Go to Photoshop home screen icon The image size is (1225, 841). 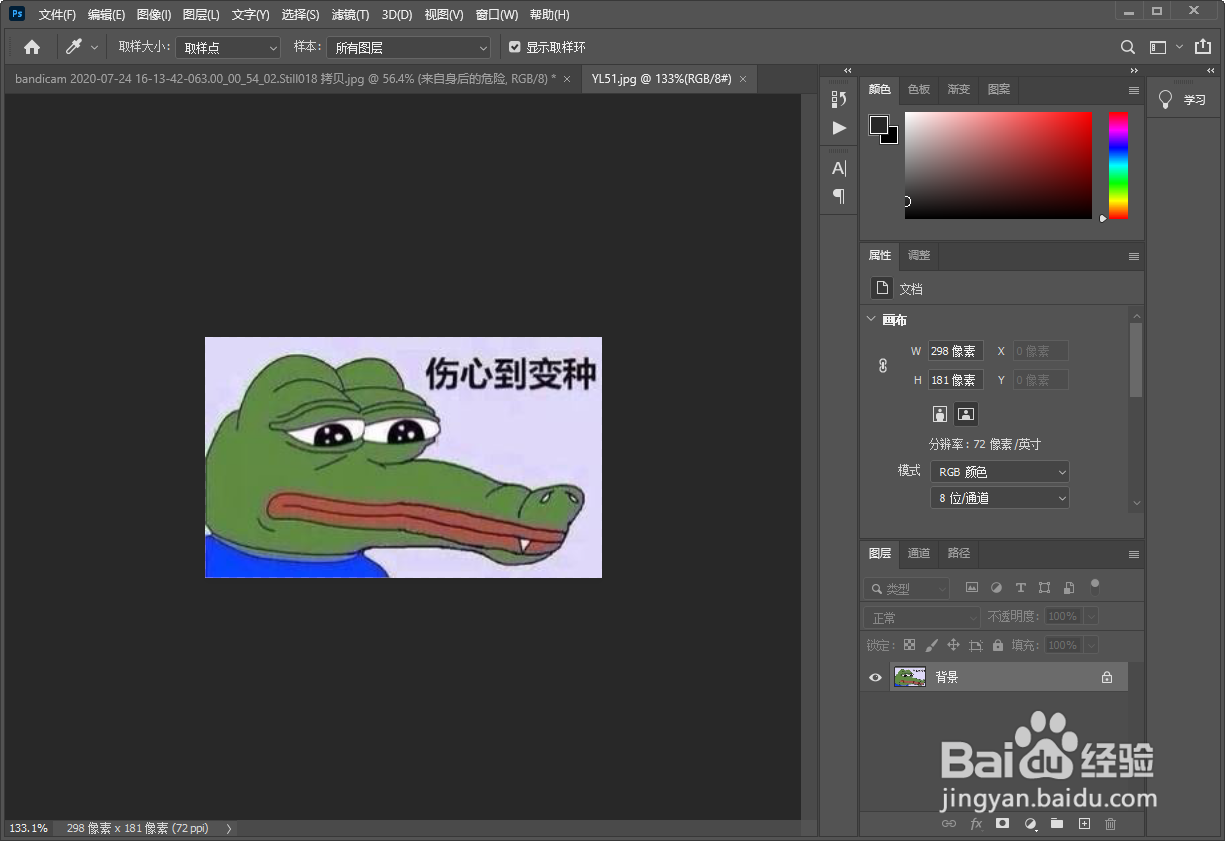(32, 47)
